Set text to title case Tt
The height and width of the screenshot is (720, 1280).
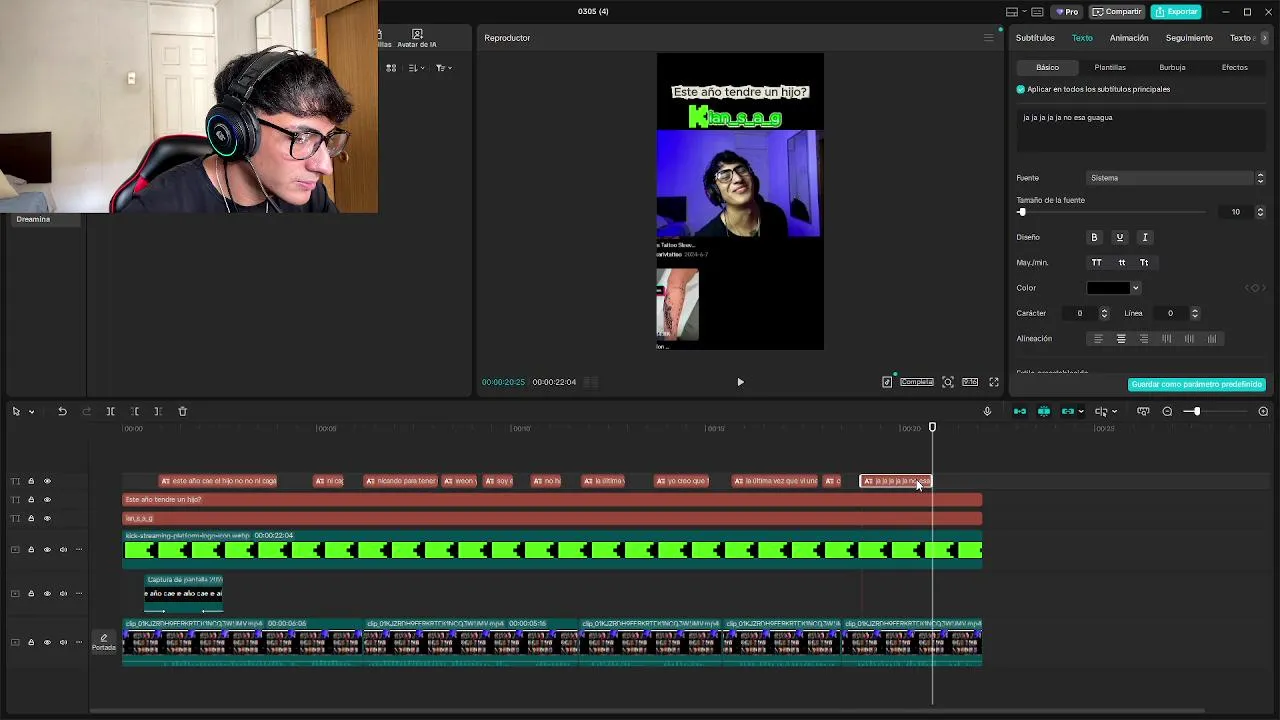[1144, 262]
